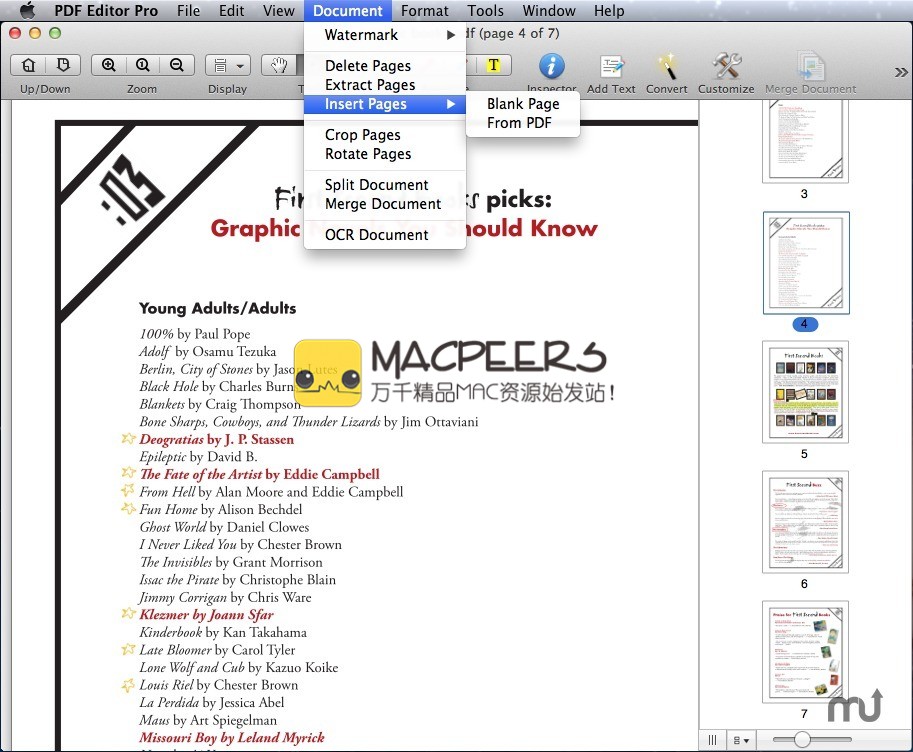
Task: Open the Display mode dropdown
Action: click(x=228, y=65)
